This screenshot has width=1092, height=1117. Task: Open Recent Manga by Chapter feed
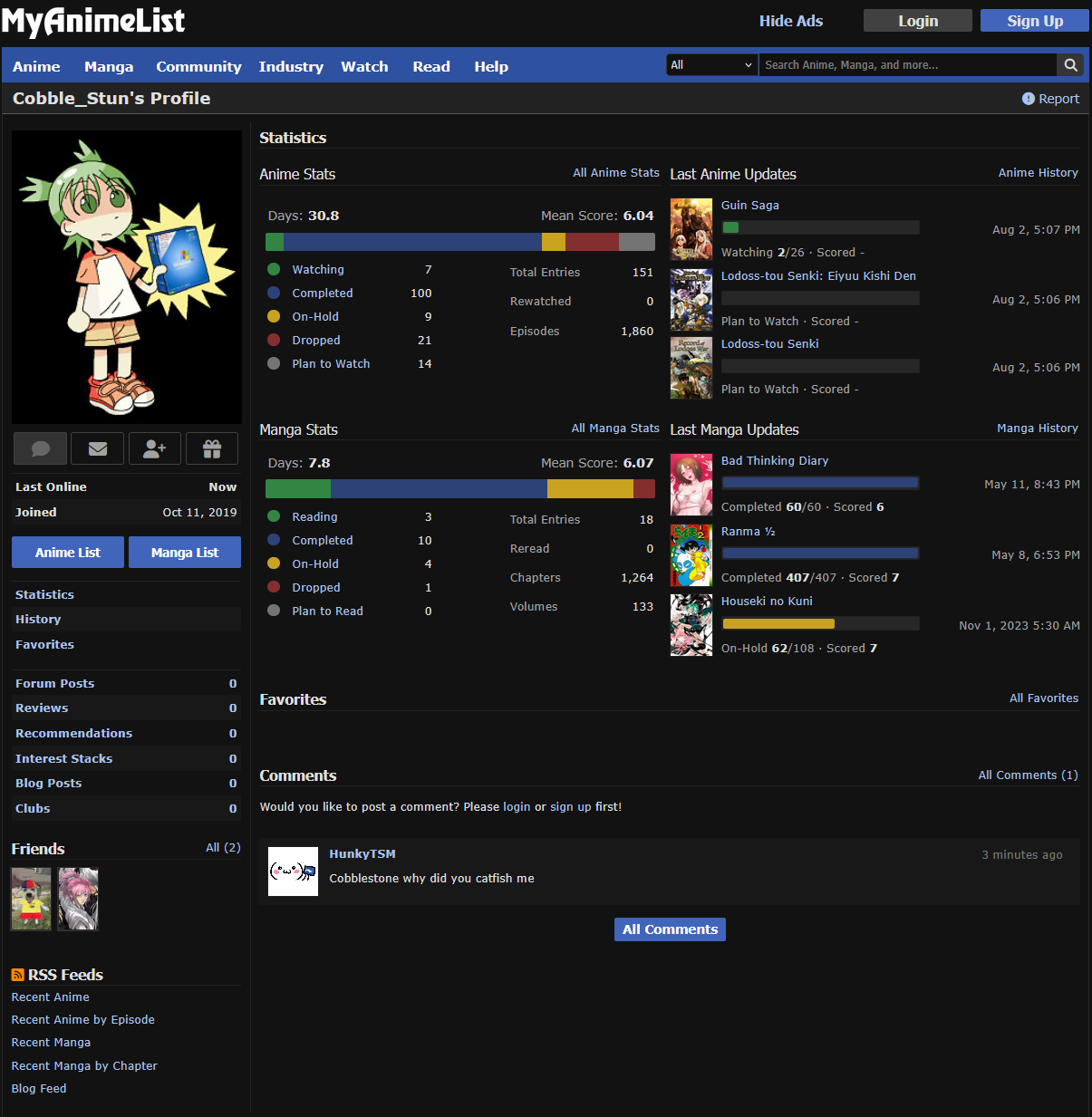(84, 1066)
